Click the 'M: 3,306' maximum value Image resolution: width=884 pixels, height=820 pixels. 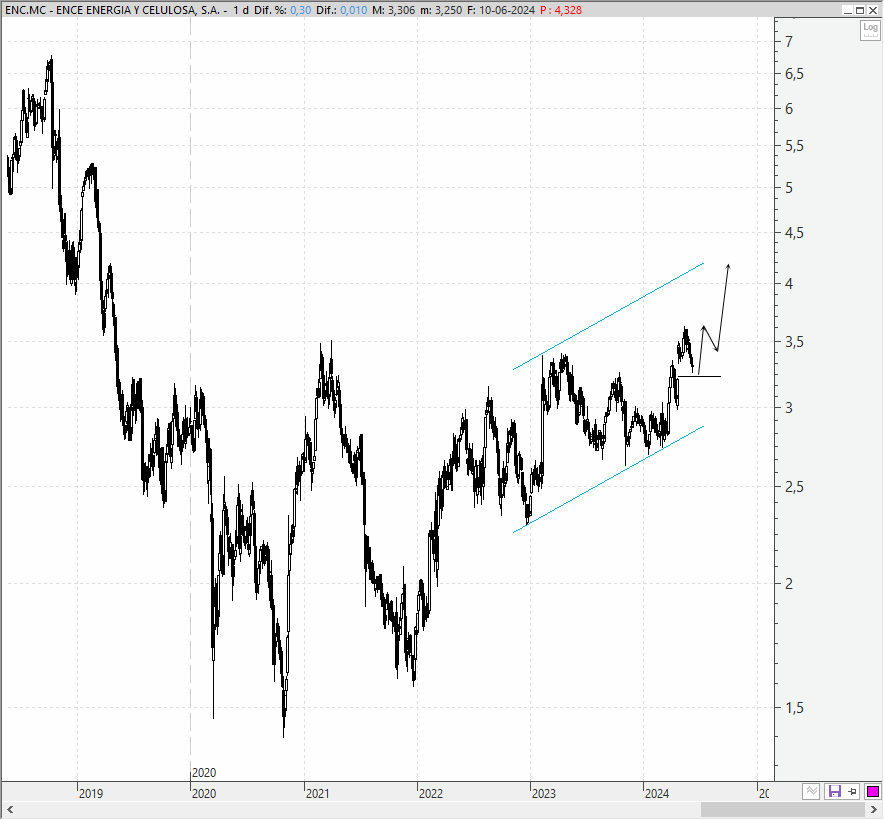click(394, 10)
